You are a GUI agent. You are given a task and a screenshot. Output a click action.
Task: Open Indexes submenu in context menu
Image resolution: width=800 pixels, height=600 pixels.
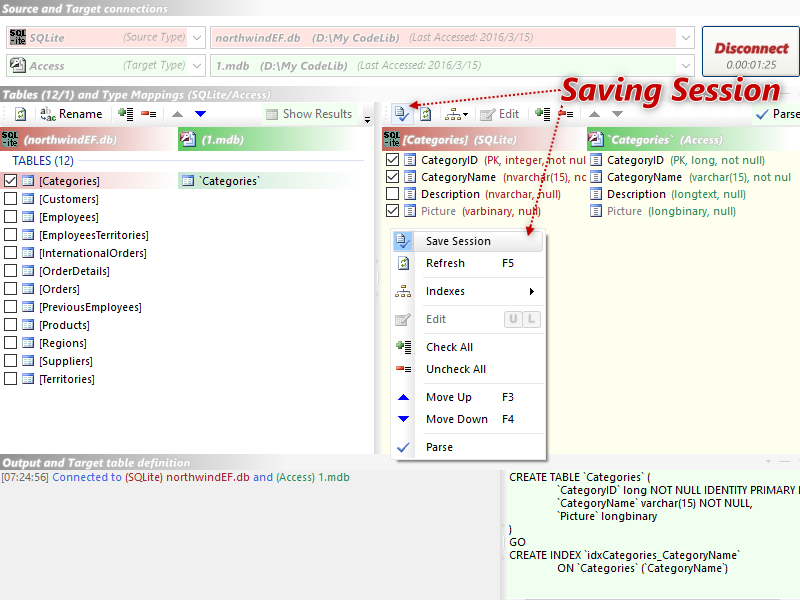point(468,291)
